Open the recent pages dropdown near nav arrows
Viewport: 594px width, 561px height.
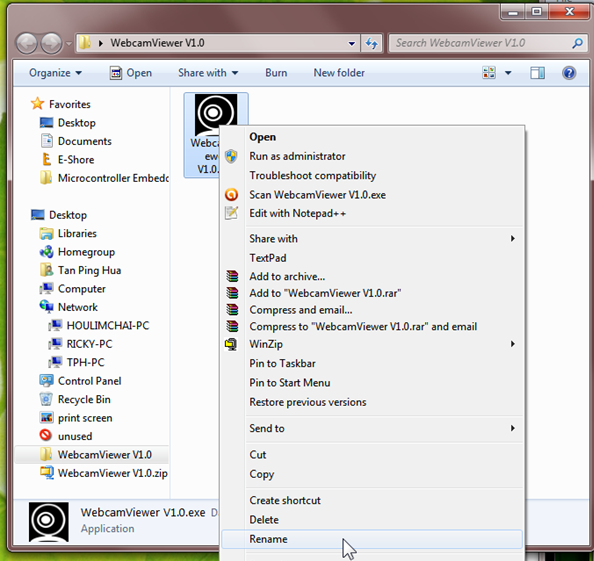pyautogui.click(x=69, y=44)
